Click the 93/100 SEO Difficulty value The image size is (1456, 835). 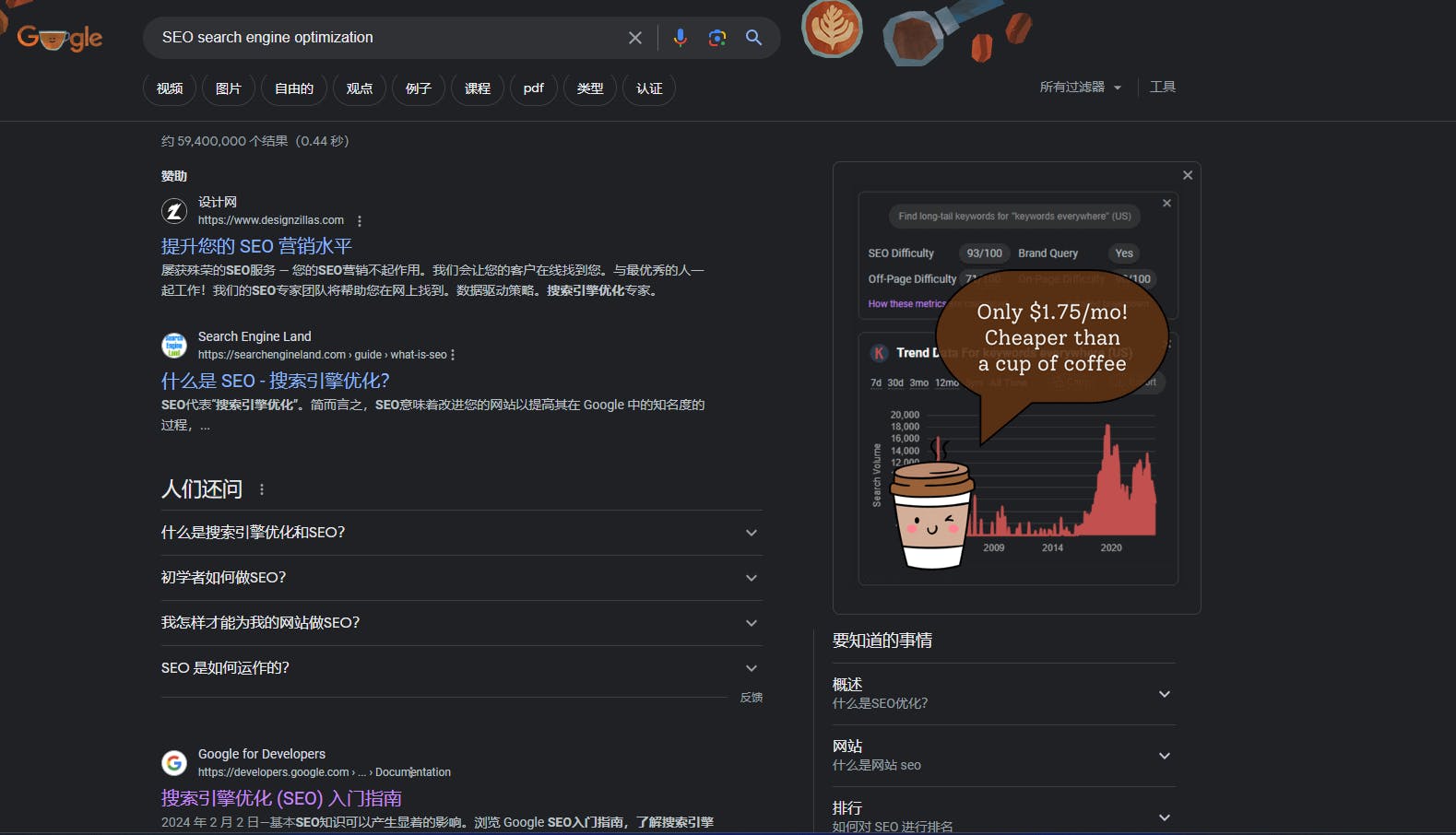point(984,253)
